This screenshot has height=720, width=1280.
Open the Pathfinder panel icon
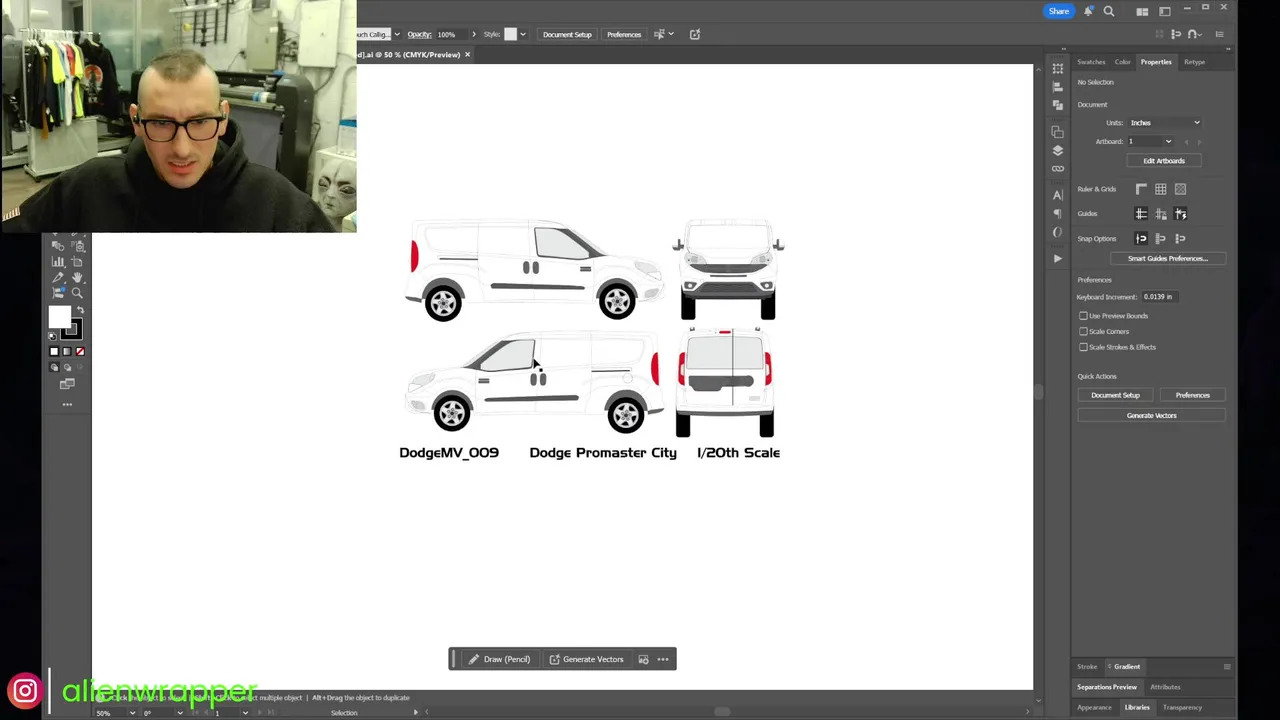tap(1058, 105)
